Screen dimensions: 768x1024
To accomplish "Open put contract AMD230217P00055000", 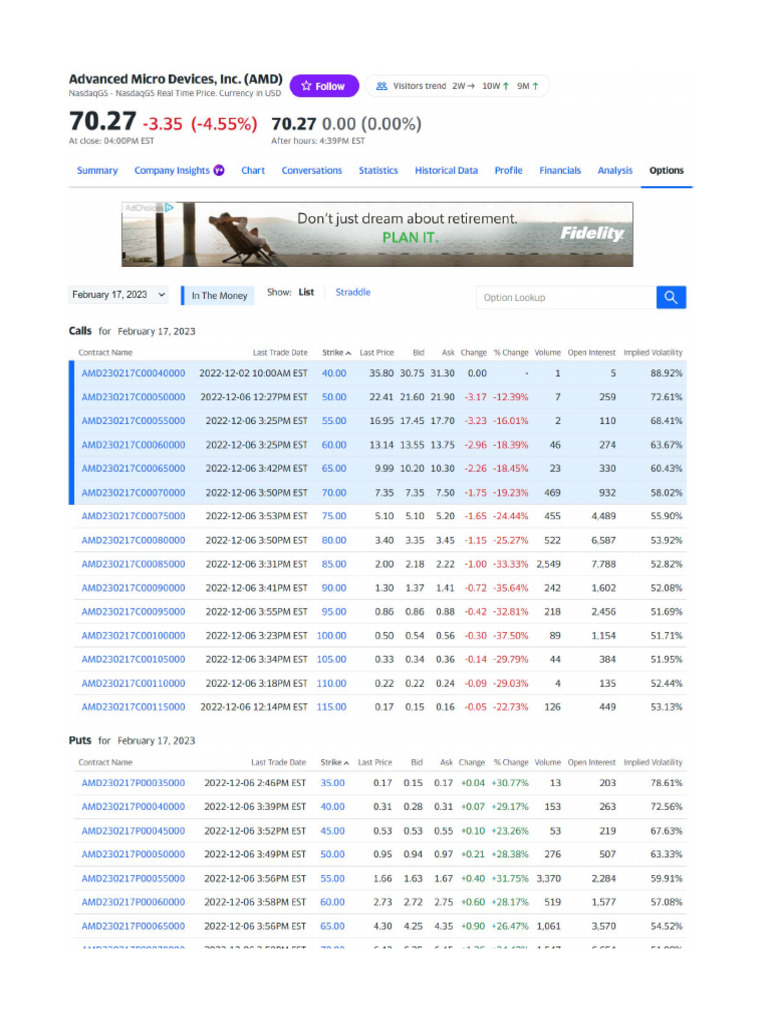I will [x=133, y=879].
